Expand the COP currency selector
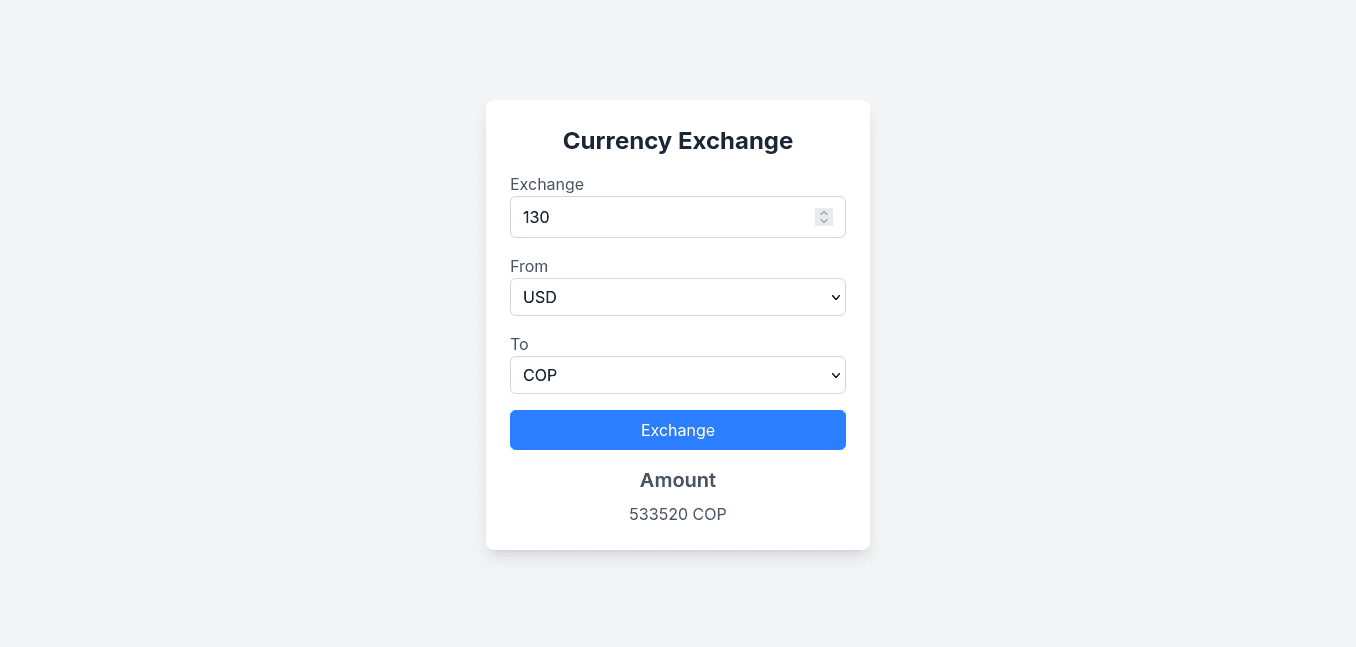Image resolution: width=1356 pixels, height=647 pixels. click(x=678, y=375)
